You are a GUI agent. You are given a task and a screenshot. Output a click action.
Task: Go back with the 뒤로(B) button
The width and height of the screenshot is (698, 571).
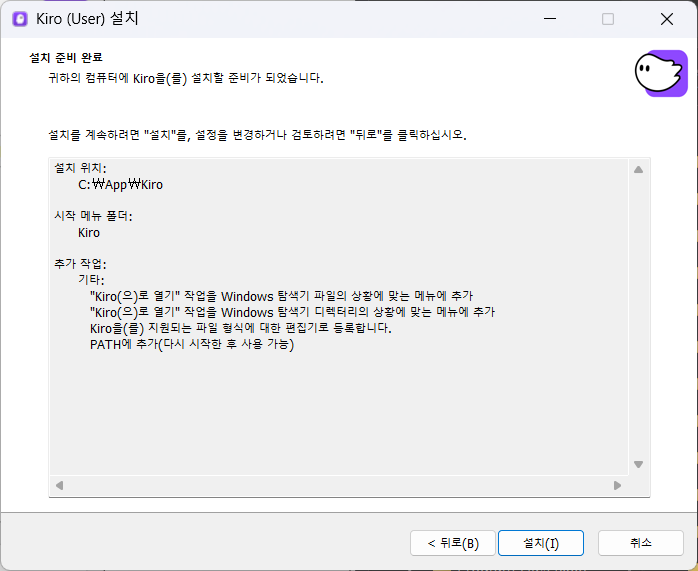click(x=453, y=543)
